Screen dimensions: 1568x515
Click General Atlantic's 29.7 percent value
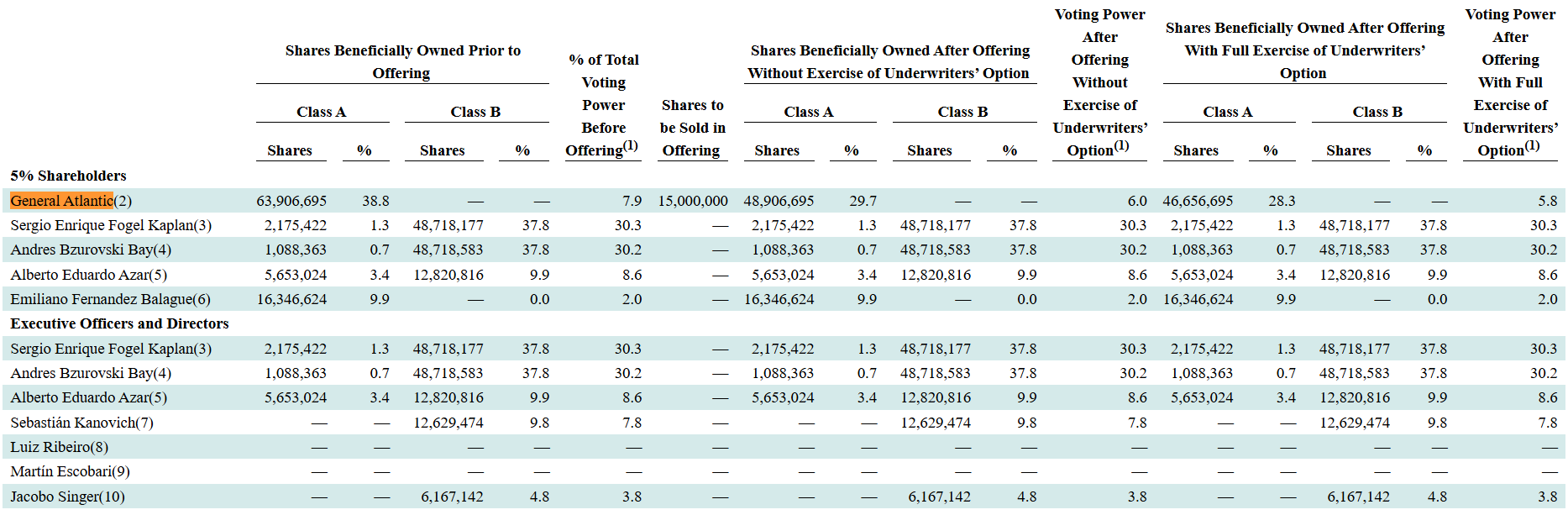point(863,201)
